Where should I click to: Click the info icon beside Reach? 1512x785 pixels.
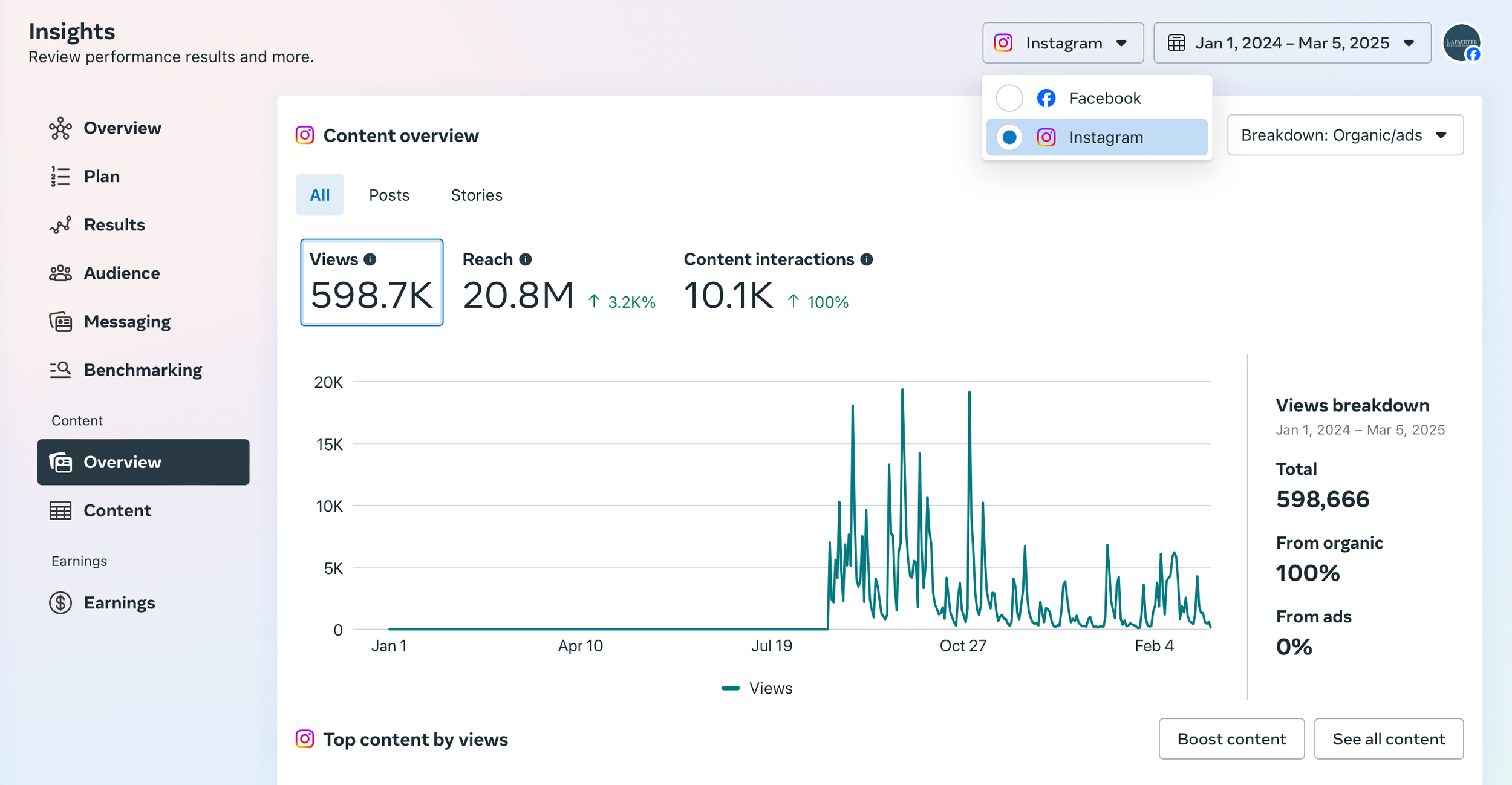point(526,259)
